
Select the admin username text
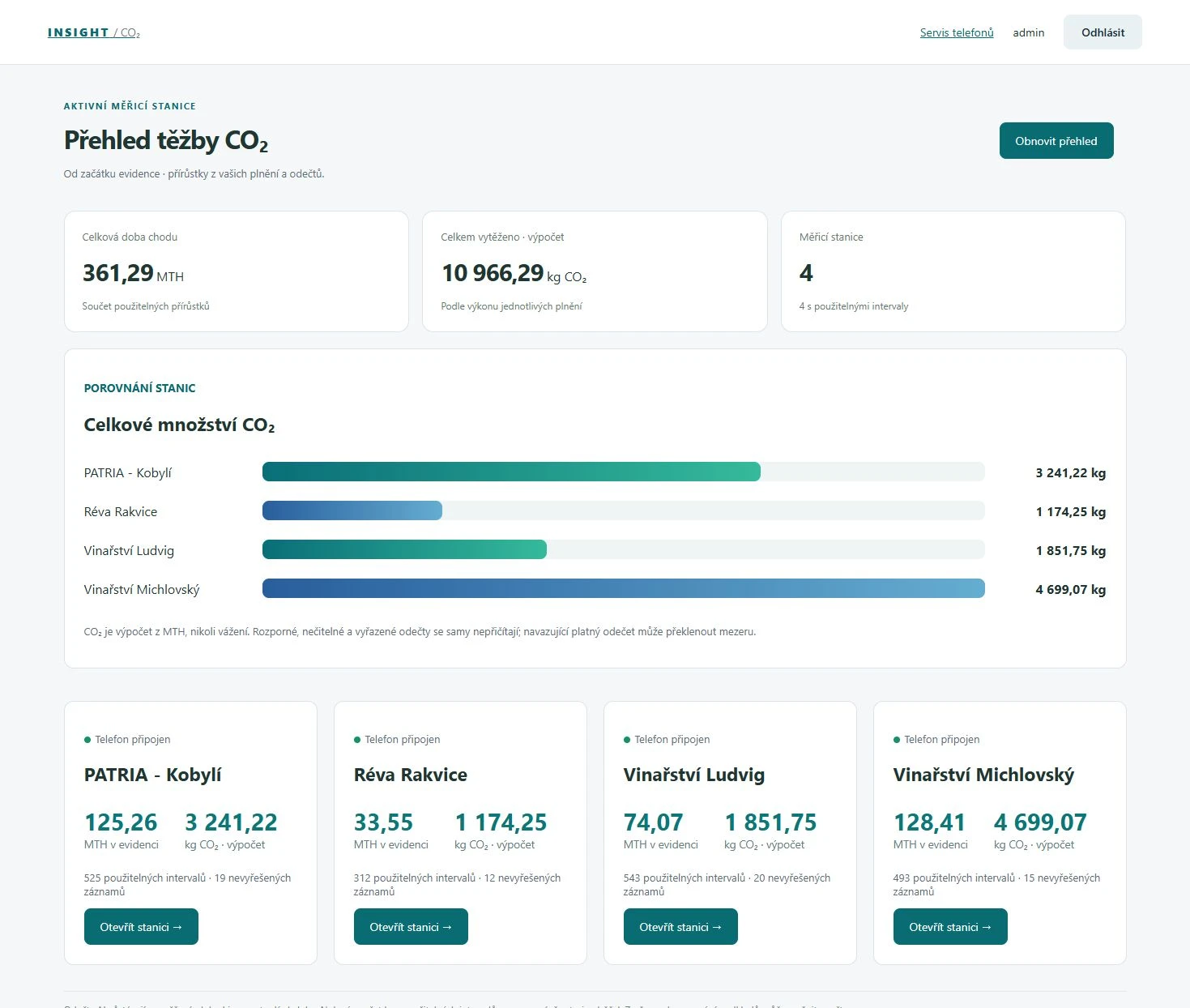[x=1029, y=32]
